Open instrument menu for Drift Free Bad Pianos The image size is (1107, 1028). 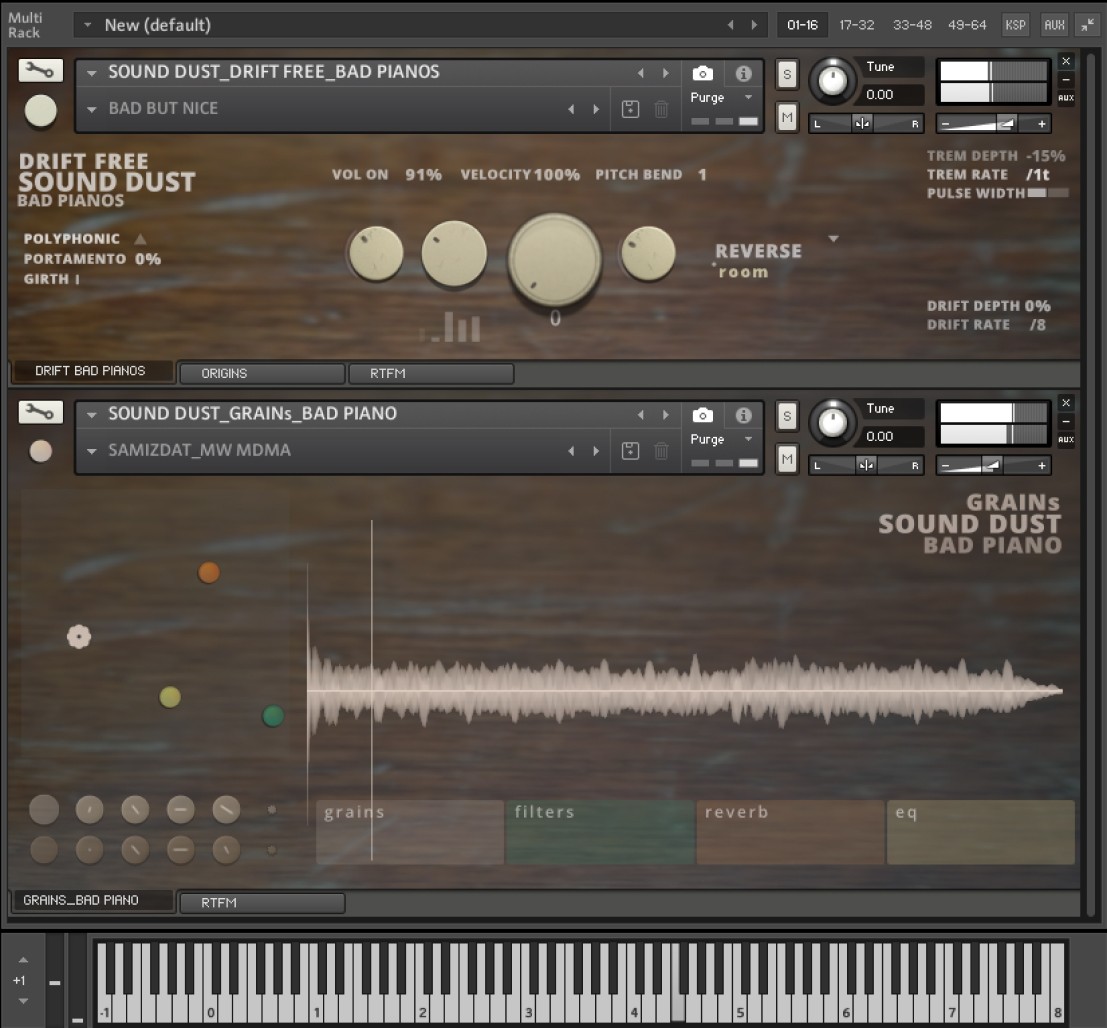(x=91, y=73)
